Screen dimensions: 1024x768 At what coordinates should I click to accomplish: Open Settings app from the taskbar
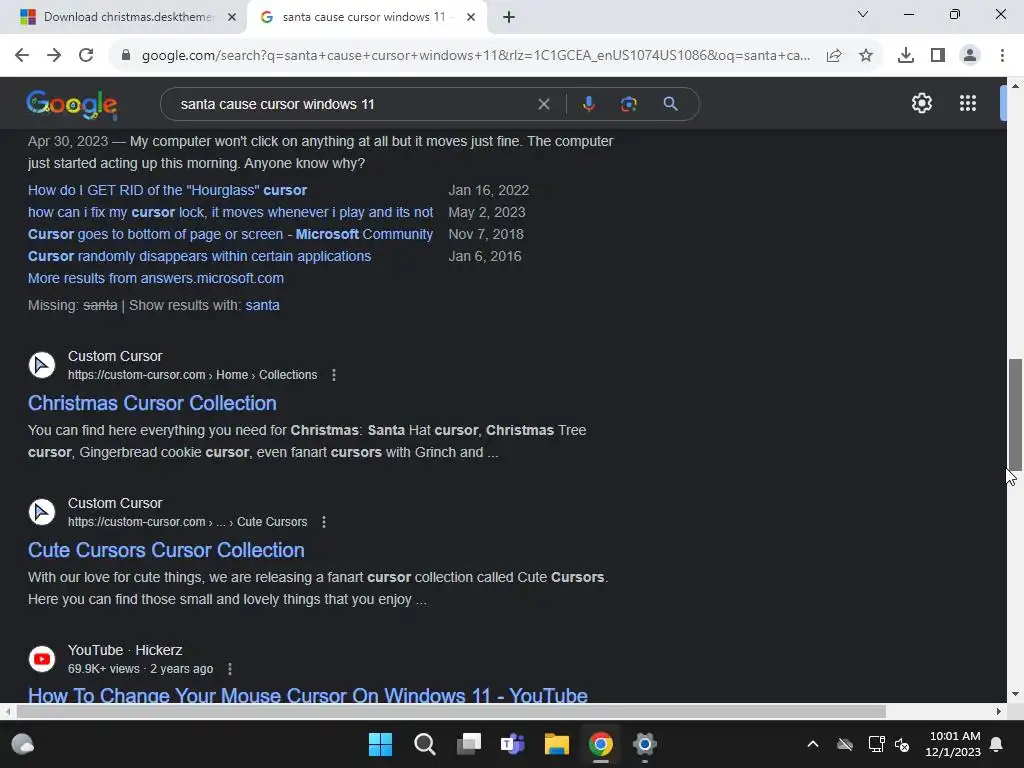(x=645, y=744)
